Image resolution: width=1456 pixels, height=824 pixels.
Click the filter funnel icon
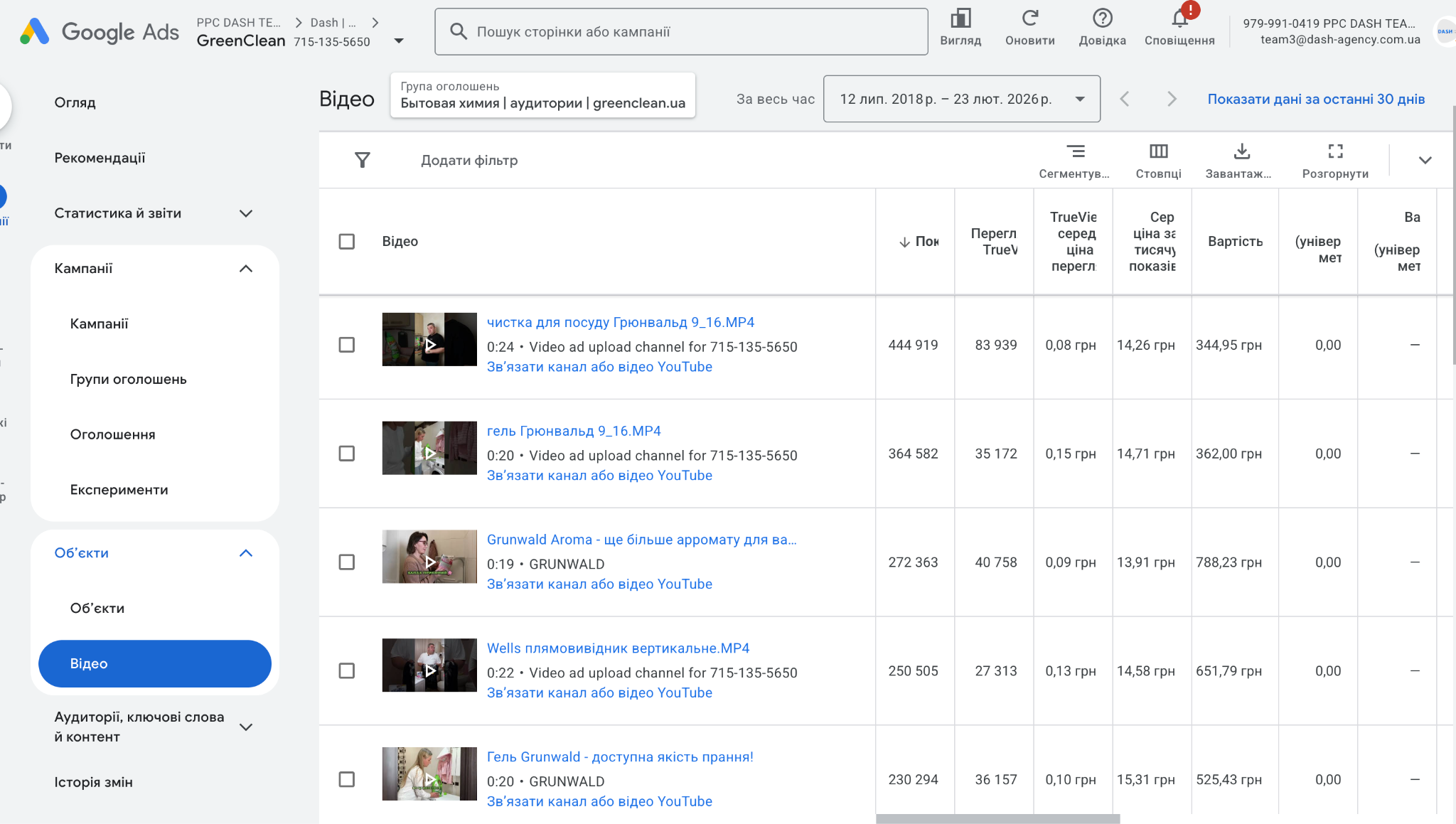pyautogui.click(x=363, y=160)
